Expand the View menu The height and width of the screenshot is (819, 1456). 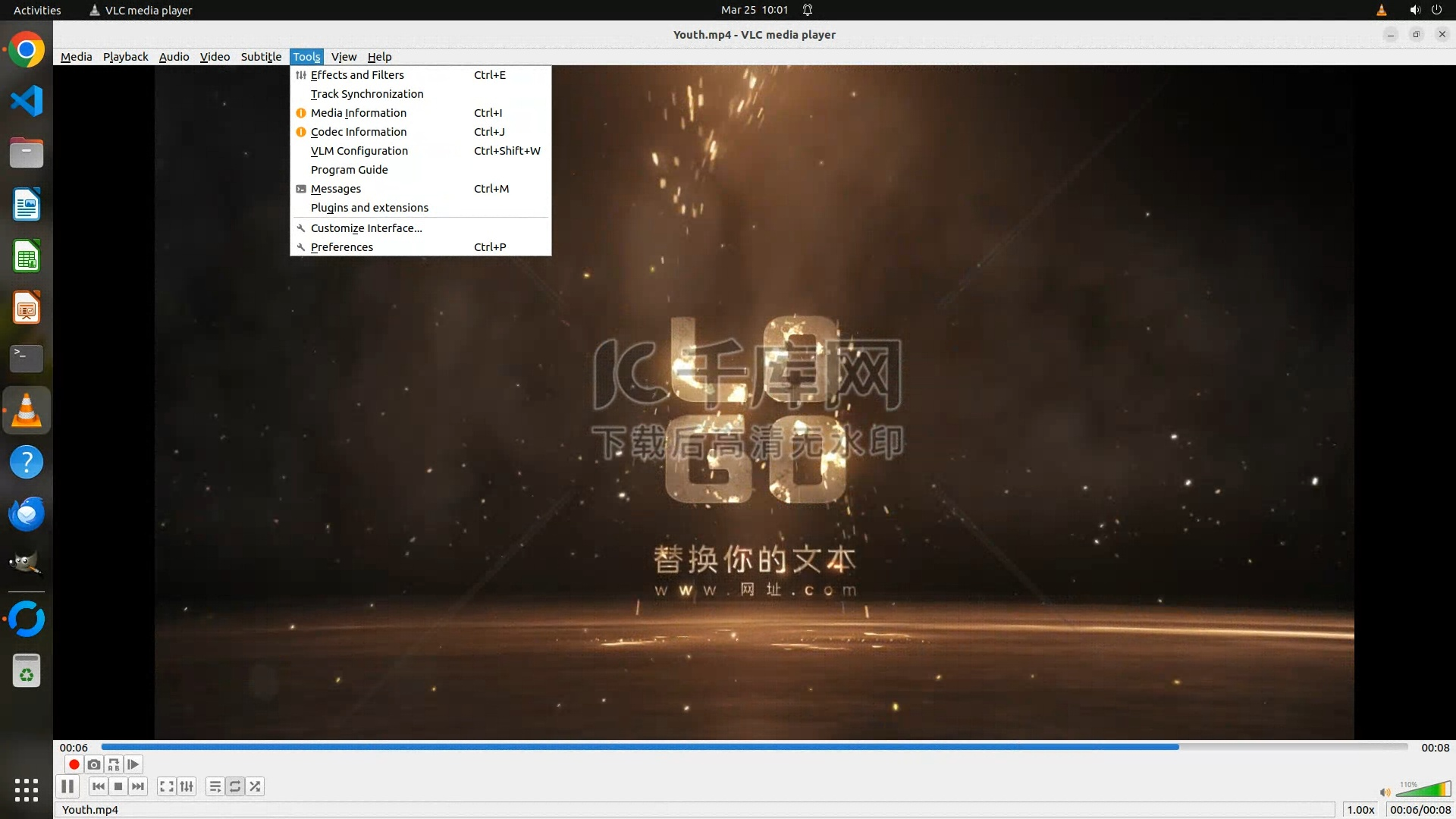tap(344, 57)
